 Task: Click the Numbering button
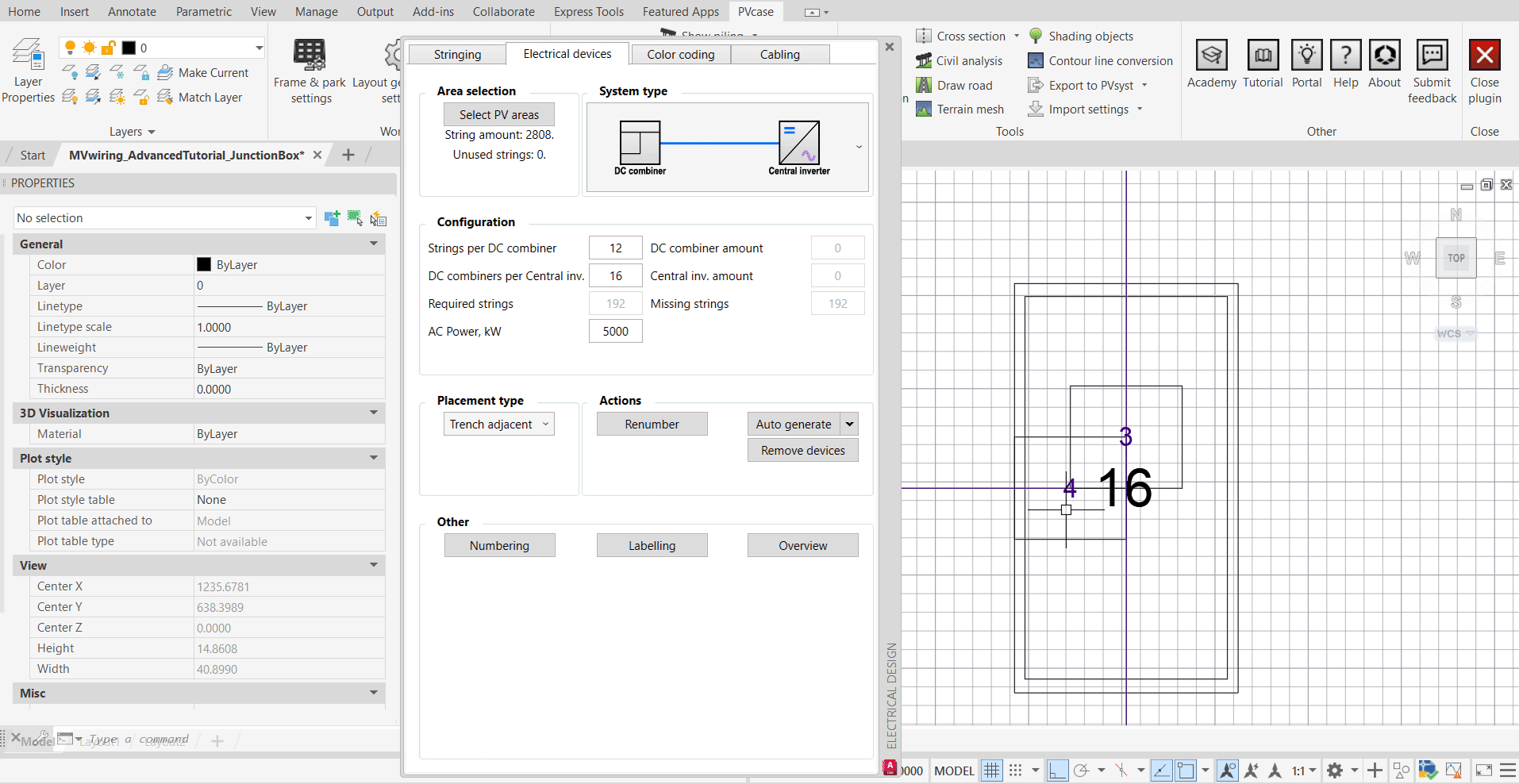(x=499, y=546)
